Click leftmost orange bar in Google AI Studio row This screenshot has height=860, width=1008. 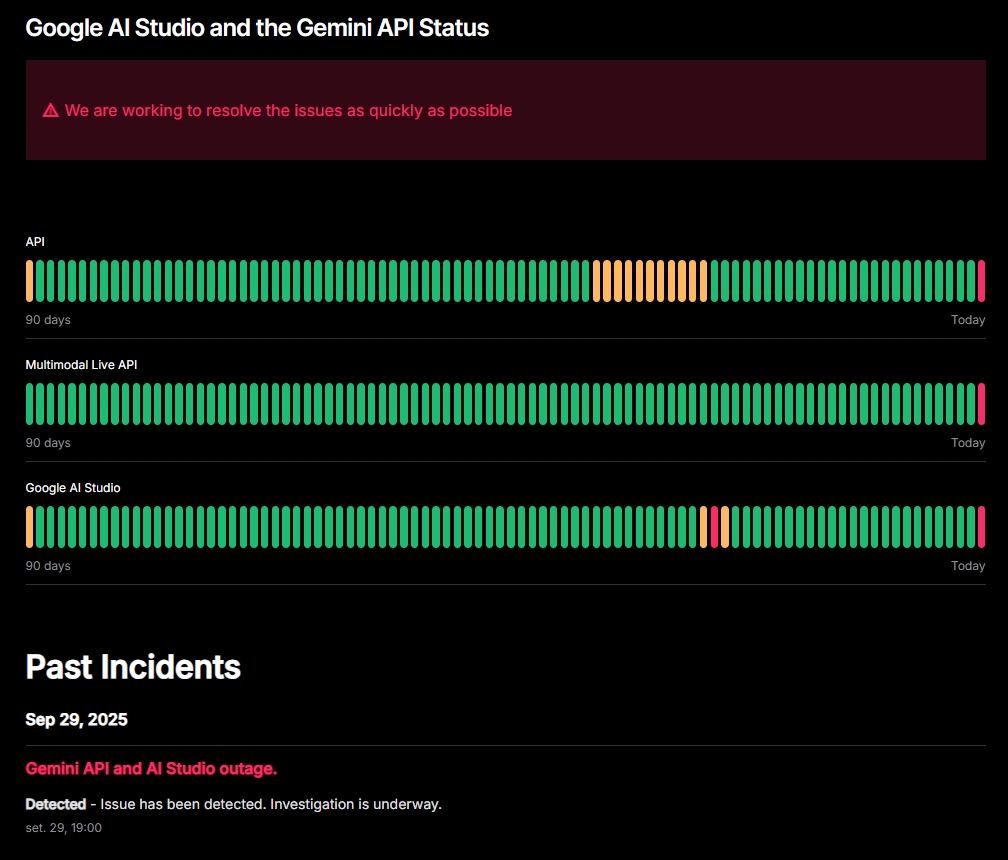click(x=29, y=527)
